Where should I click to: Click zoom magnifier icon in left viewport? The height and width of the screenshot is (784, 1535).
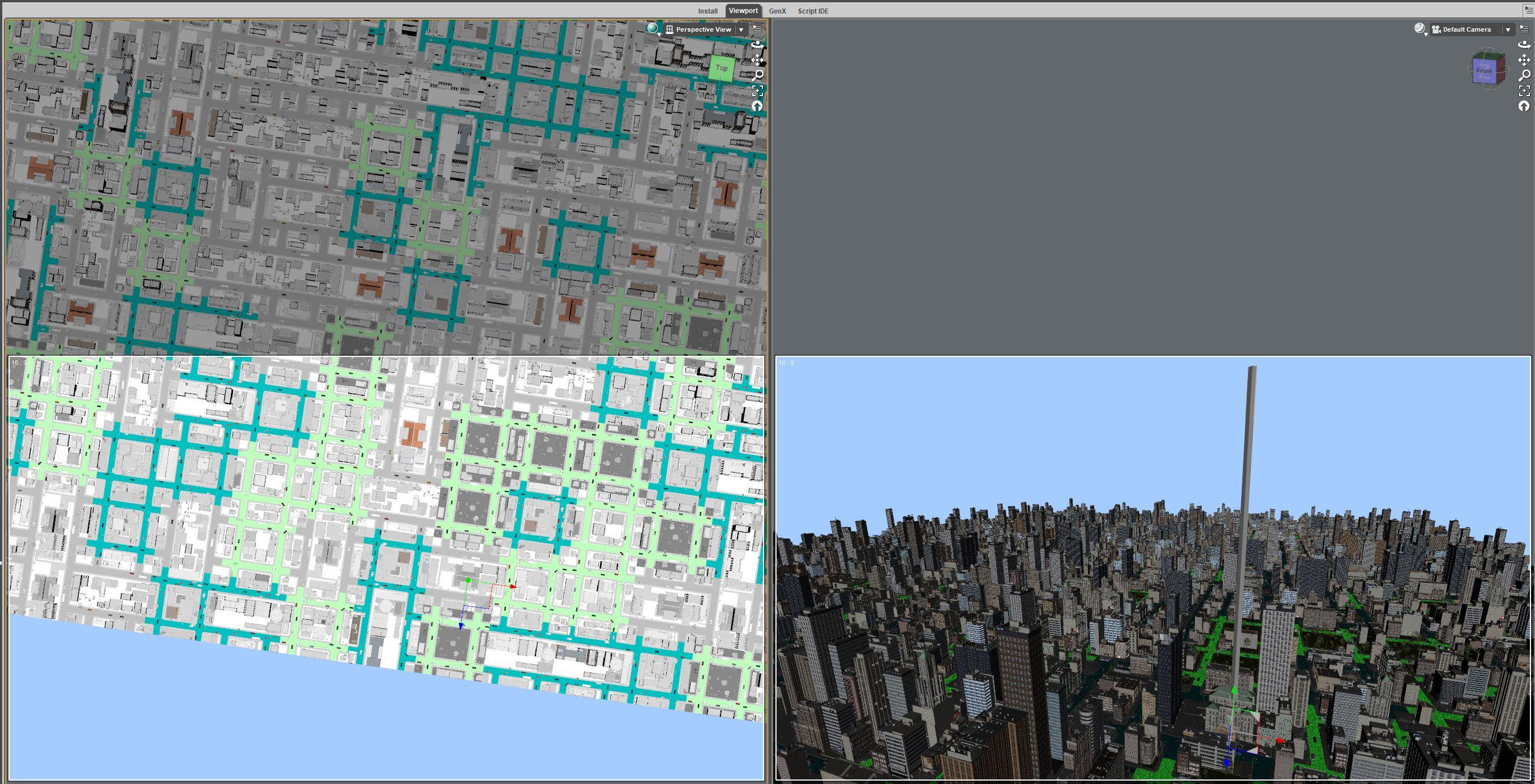coord(757,75)
